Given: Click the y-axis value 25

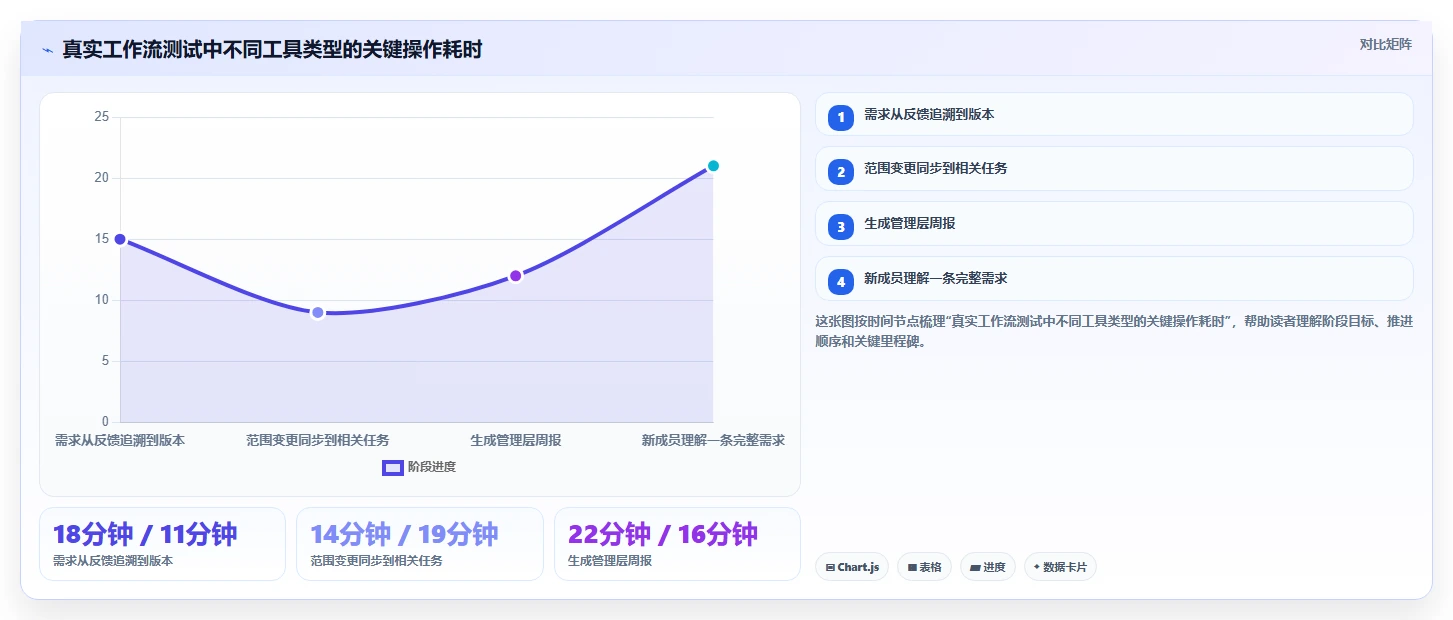Looking at the screenshot, I should (x=101, y=117).
